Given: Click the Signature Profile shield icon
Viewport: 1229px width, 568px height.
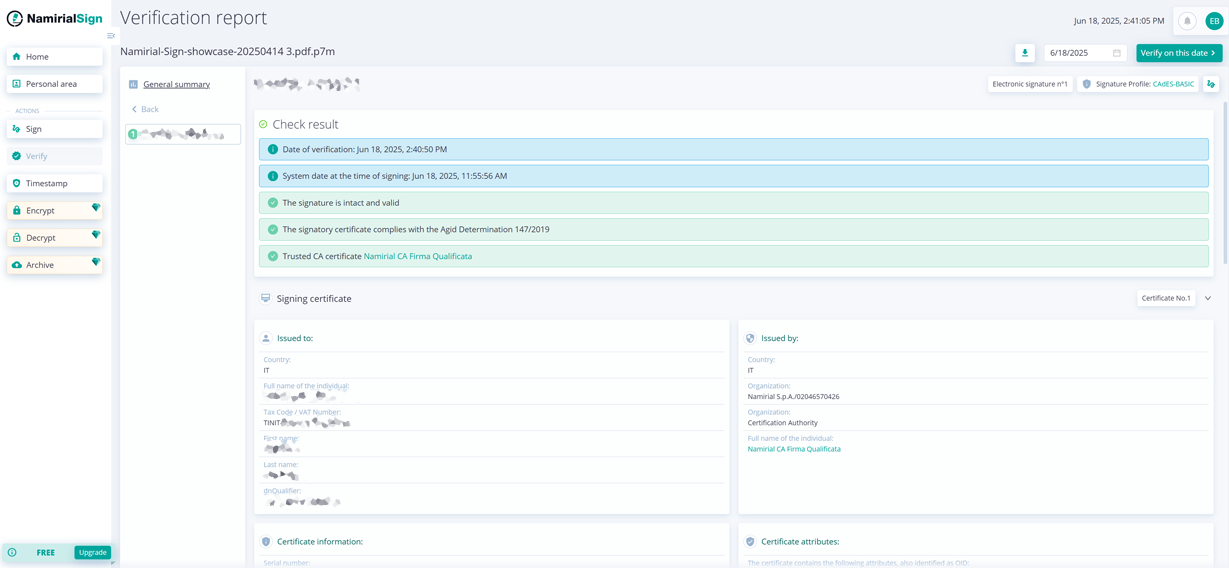Looking at the screenshot, I should pyautogui.click(x=1087, y=84).
